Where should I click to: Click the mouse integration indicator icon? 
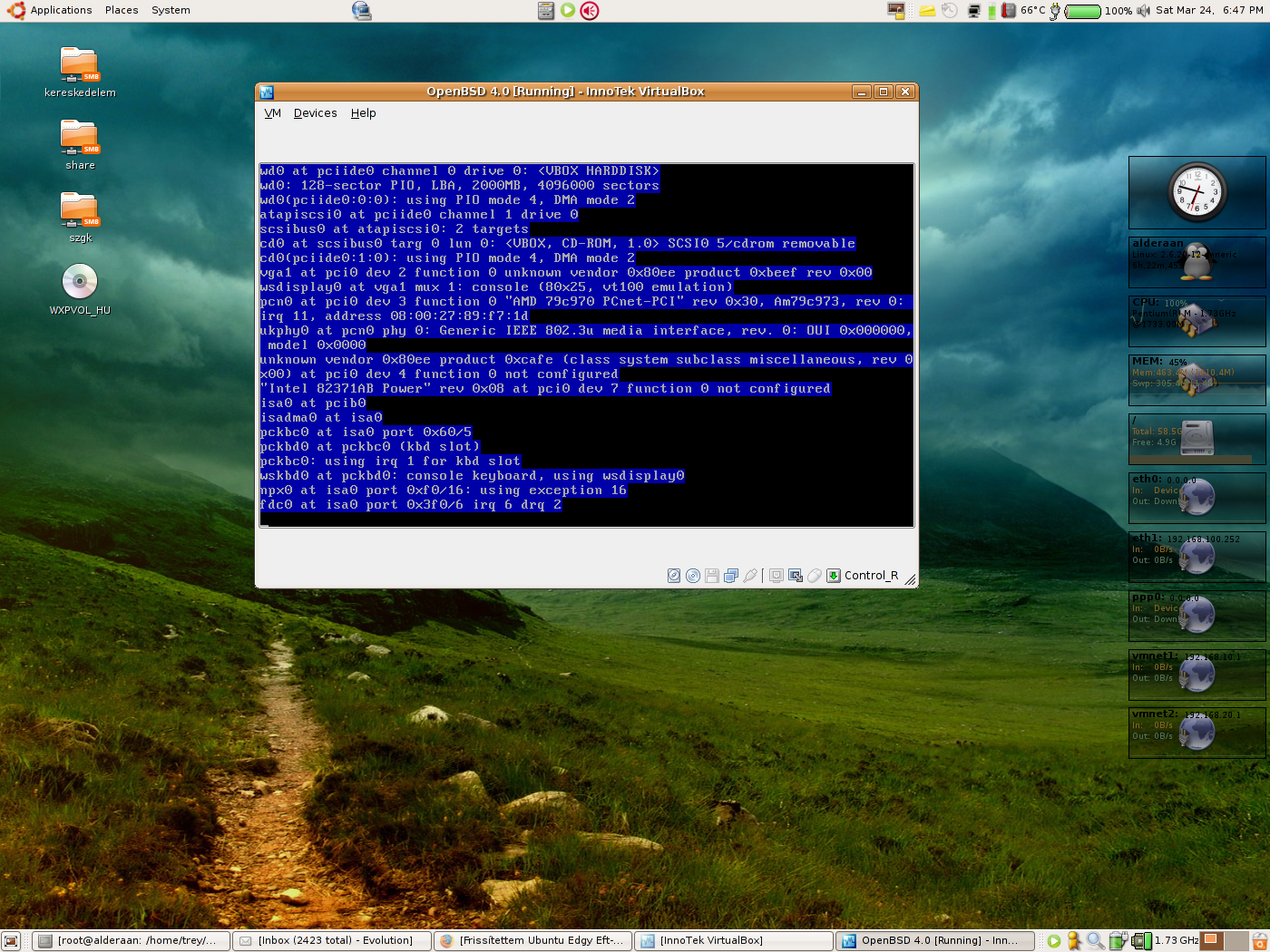(x=815, y=576)
